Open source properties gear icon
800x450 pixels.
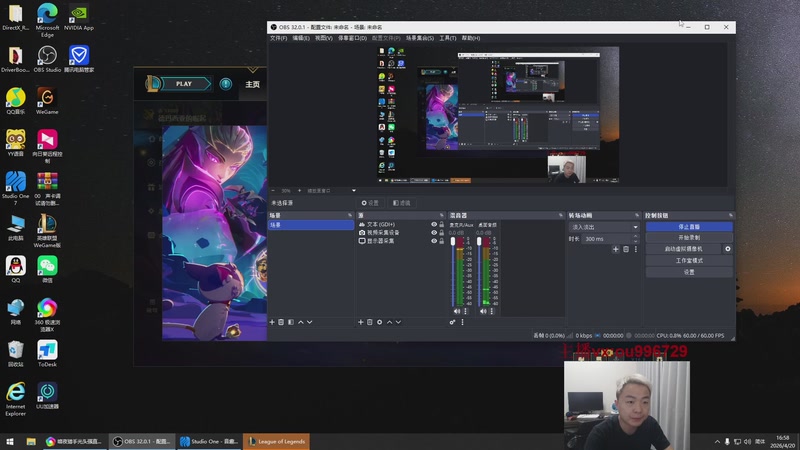point(380,322)
